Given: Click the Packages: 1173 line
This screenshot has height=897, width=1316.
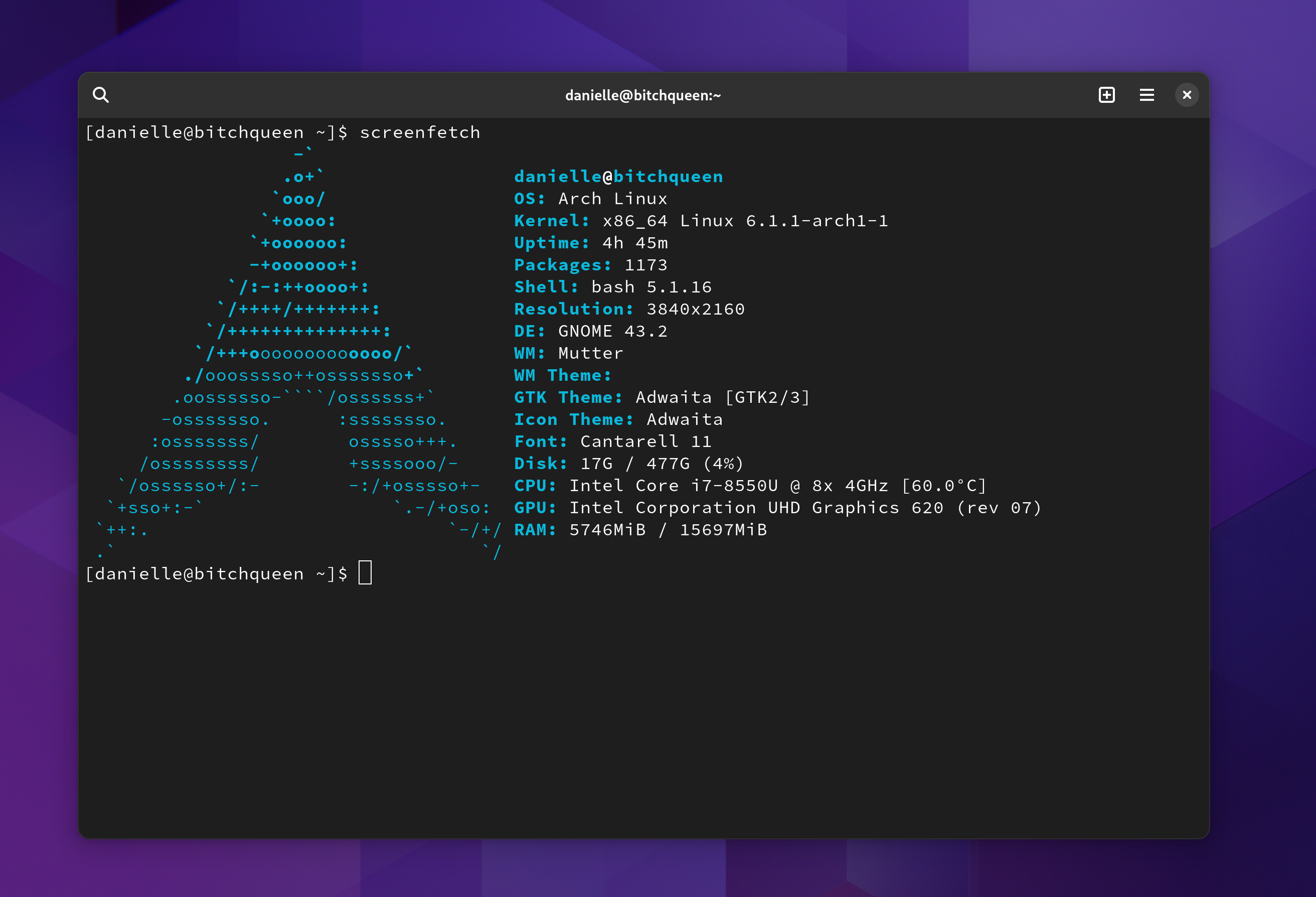Looking at the screenshot, I should [591, 265].
